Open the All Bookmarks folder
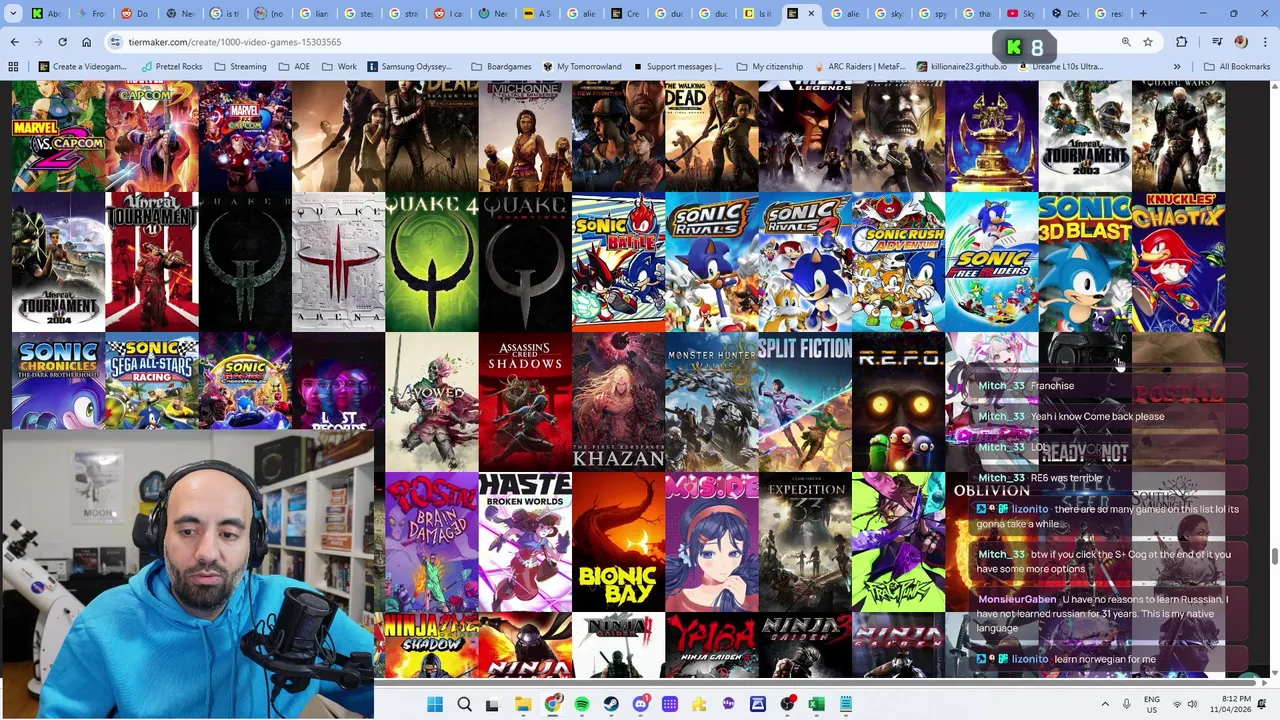1280x720 pixels. 1236,67
